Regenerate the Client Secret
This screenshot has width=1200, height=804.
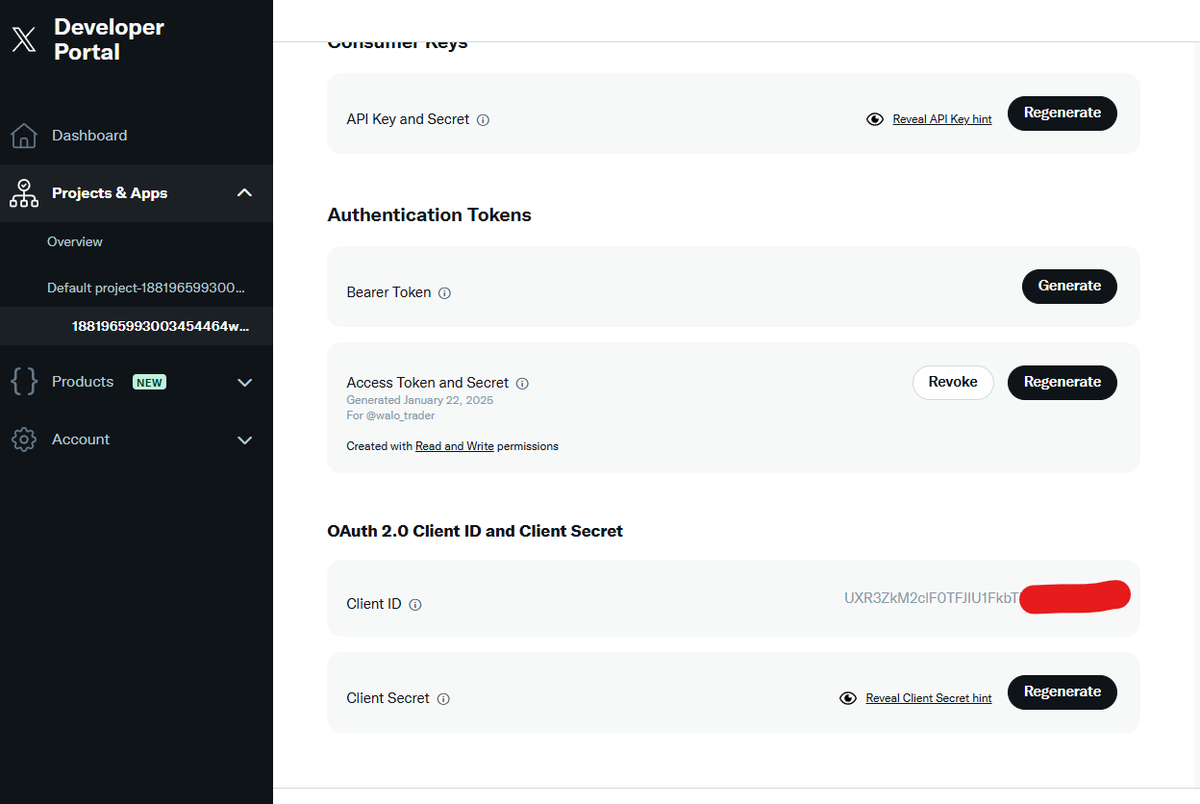(x=1062, y=692)
